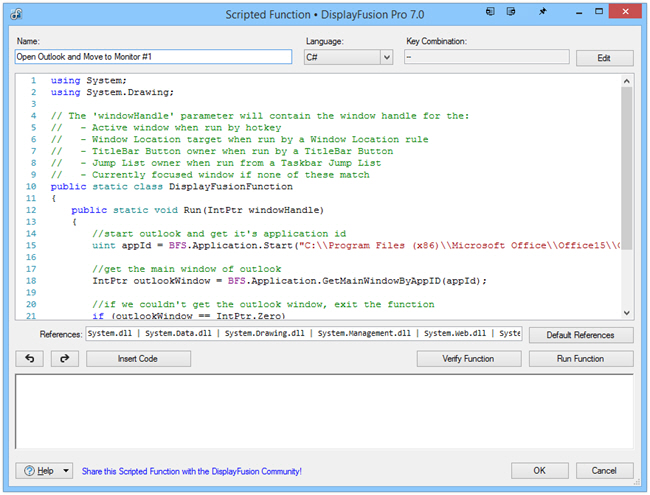Click inside the Name text field
This screenshot has height=495, width=650.
click(153, 57)
